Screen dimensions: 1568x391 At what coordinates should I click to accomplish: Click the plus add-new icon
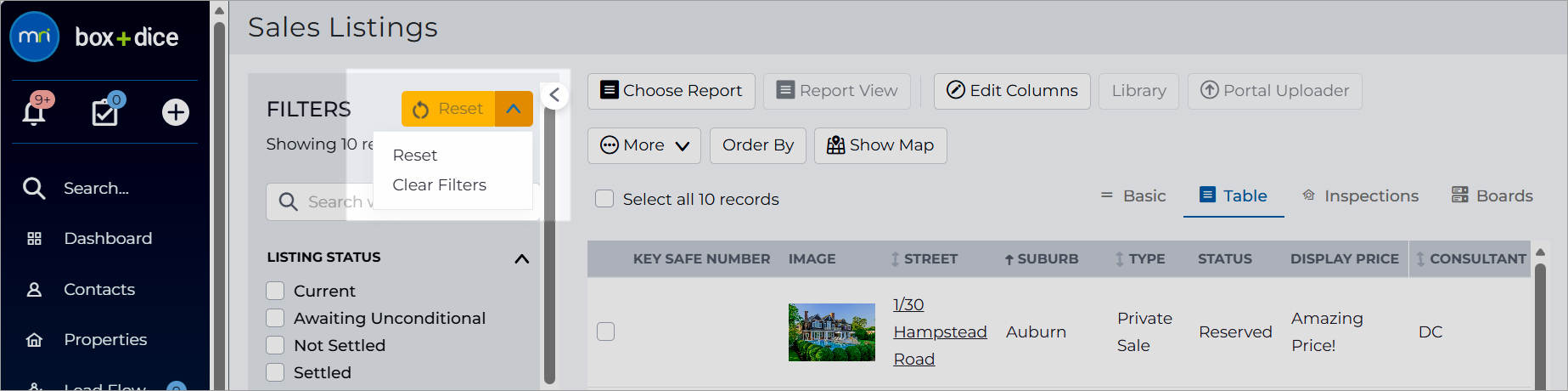point(176,112)
